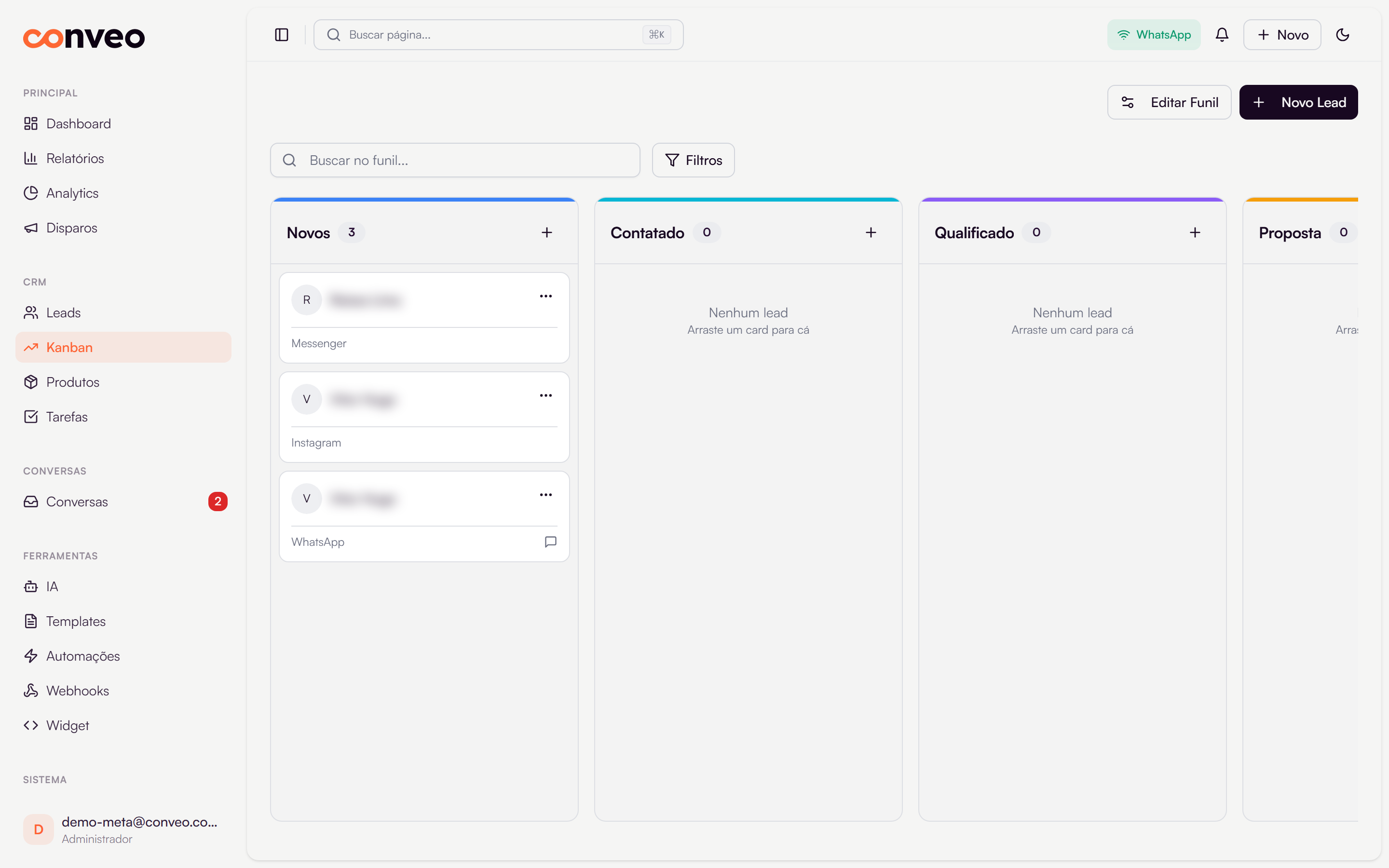Viewport: 1389px width, 868px height.
Task: Open Widget in sidebar
Action: click(123, 726)
